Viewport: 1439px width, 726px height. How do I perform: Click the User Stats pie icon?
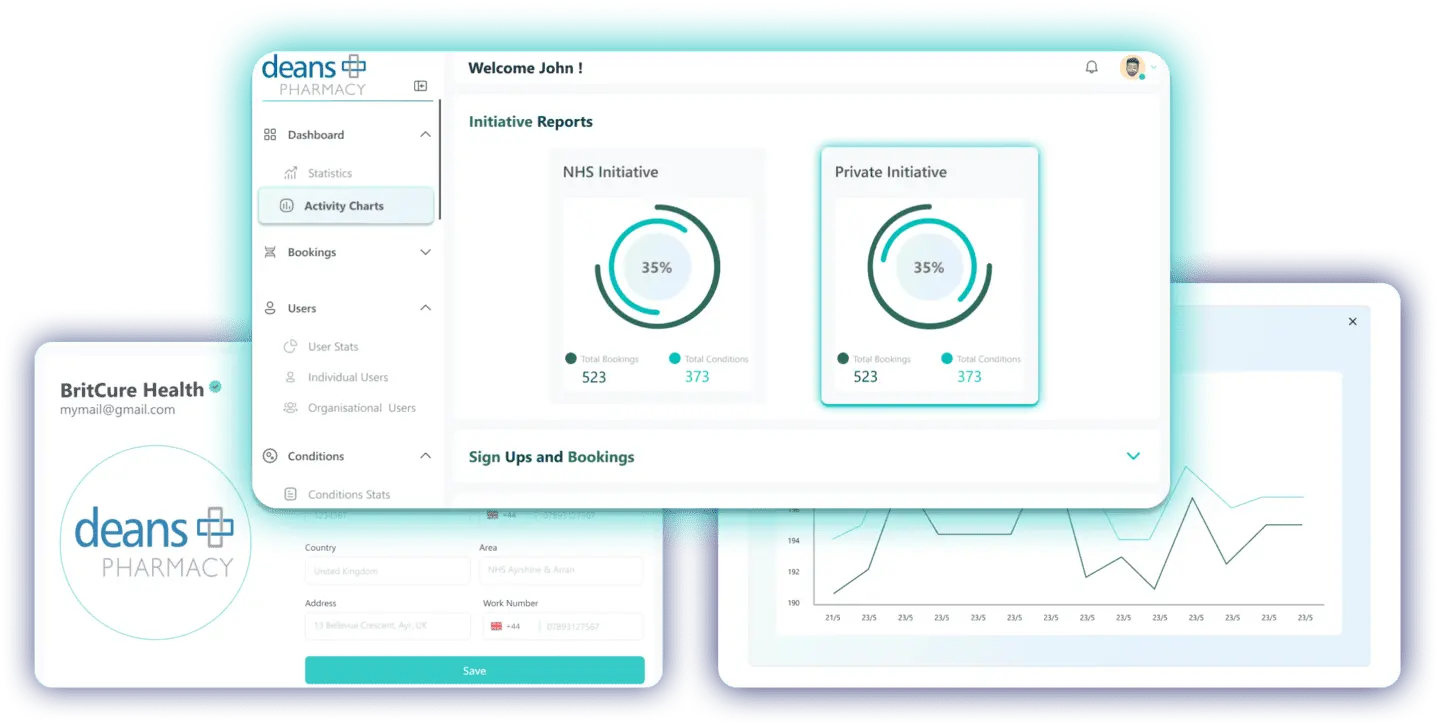(291, 347)
